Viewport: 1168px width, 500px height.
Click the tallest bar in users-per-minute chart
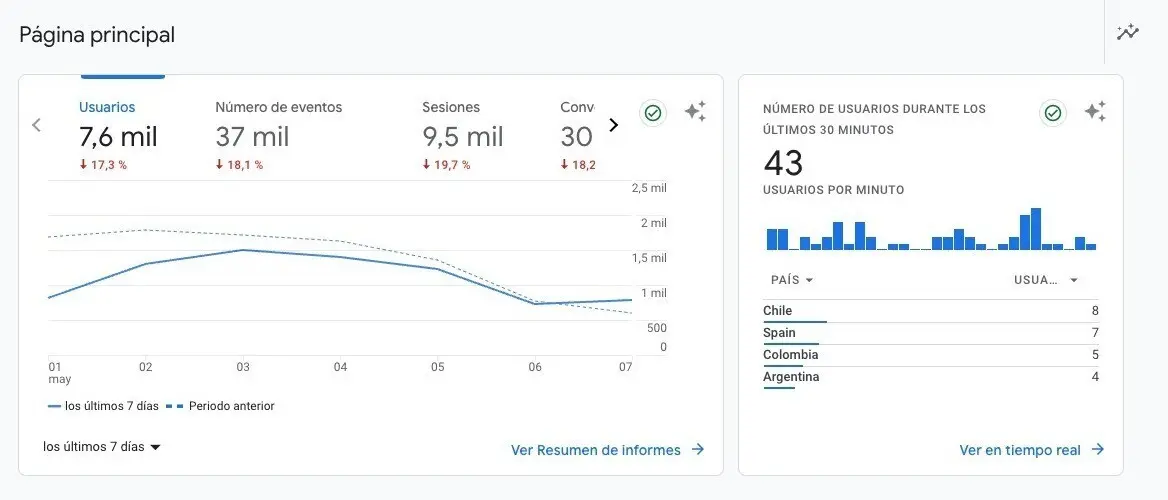[x=1035, y=229]
